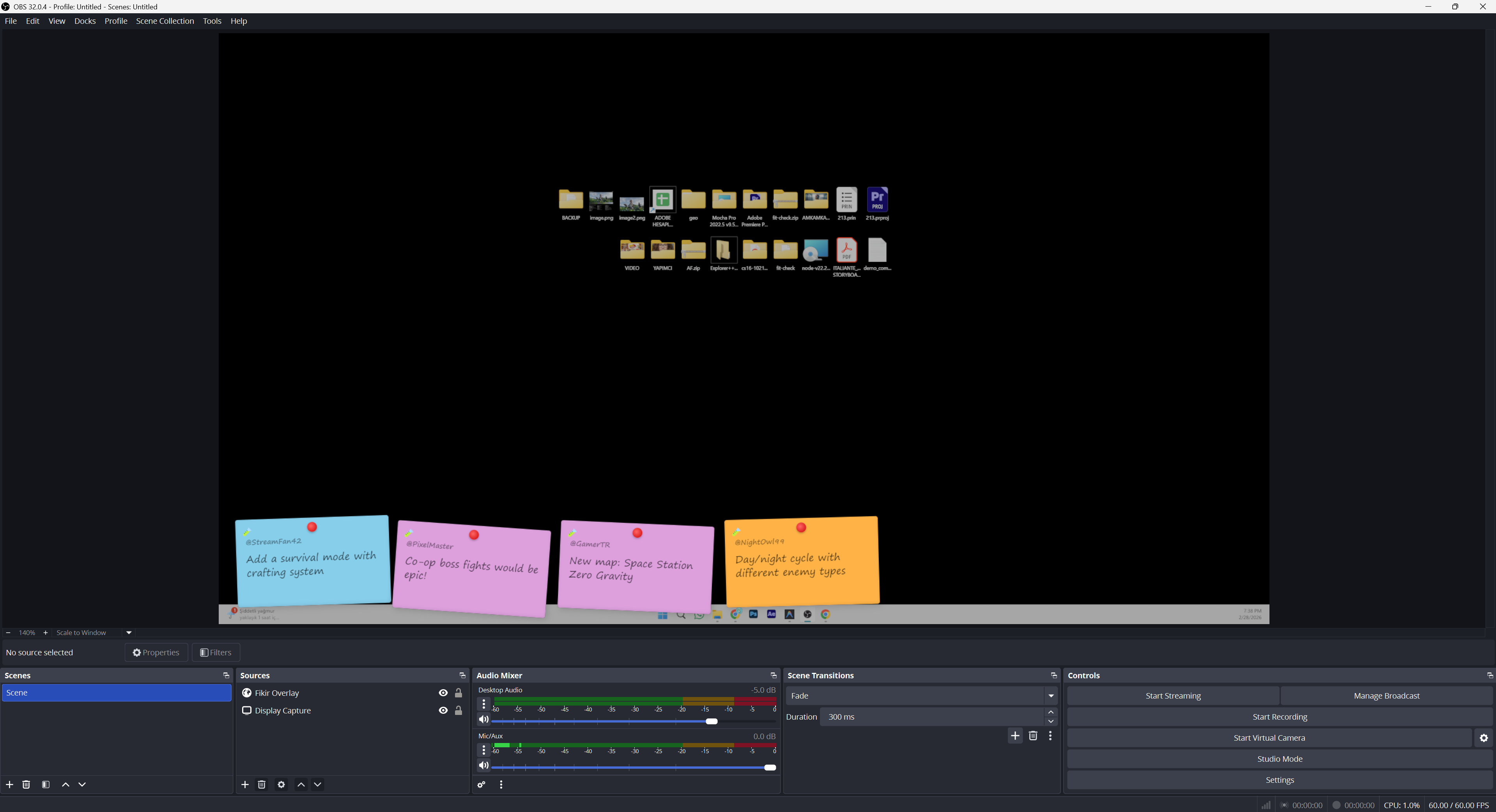Open the Scene Collection menu
Screen dimensions: 1496x812
click(x=165, y=21)
